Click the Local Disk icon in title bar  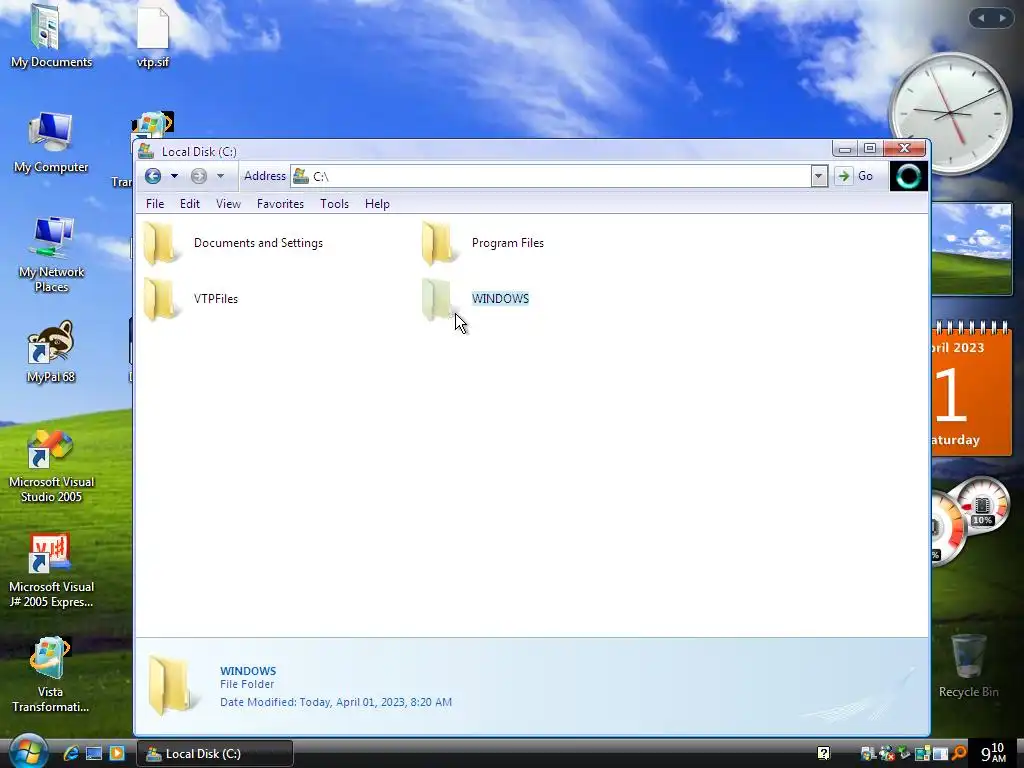coord(146,152)
